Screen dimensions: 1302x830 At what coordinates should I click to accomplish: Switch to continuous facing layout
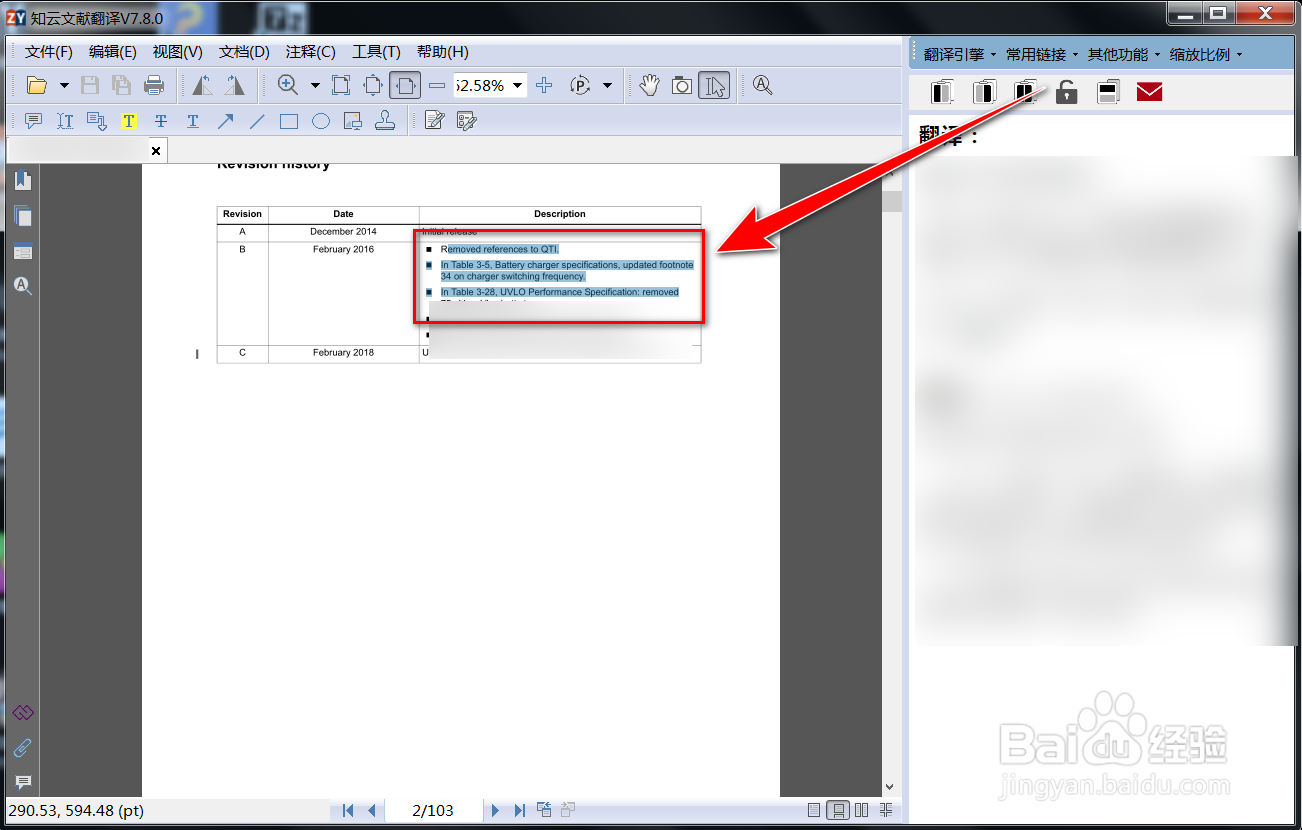coord(886,810)
